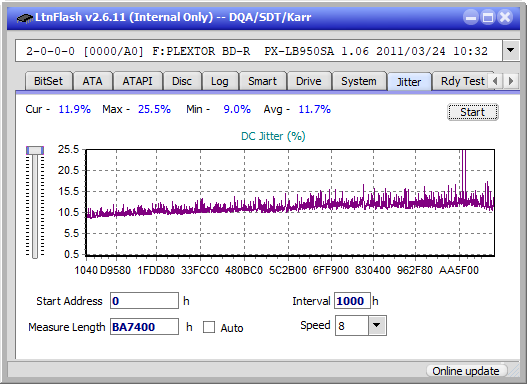This screenshot has height=384, width=527.
Task: Start the jitter measurement
Action: point(473,112)
